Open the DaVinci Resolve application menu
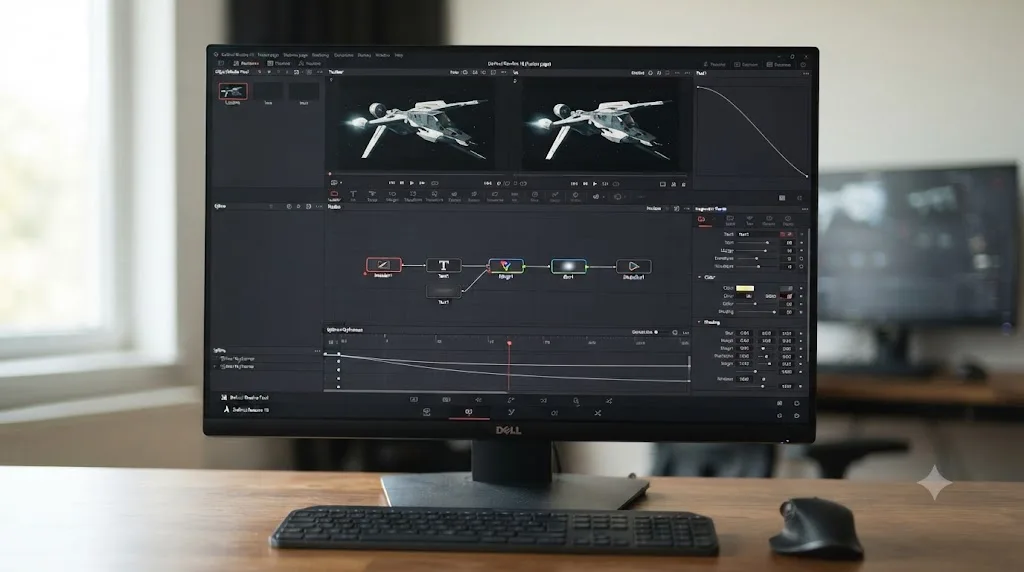The width and height of the screenshot is (1024, 572). 238,55
